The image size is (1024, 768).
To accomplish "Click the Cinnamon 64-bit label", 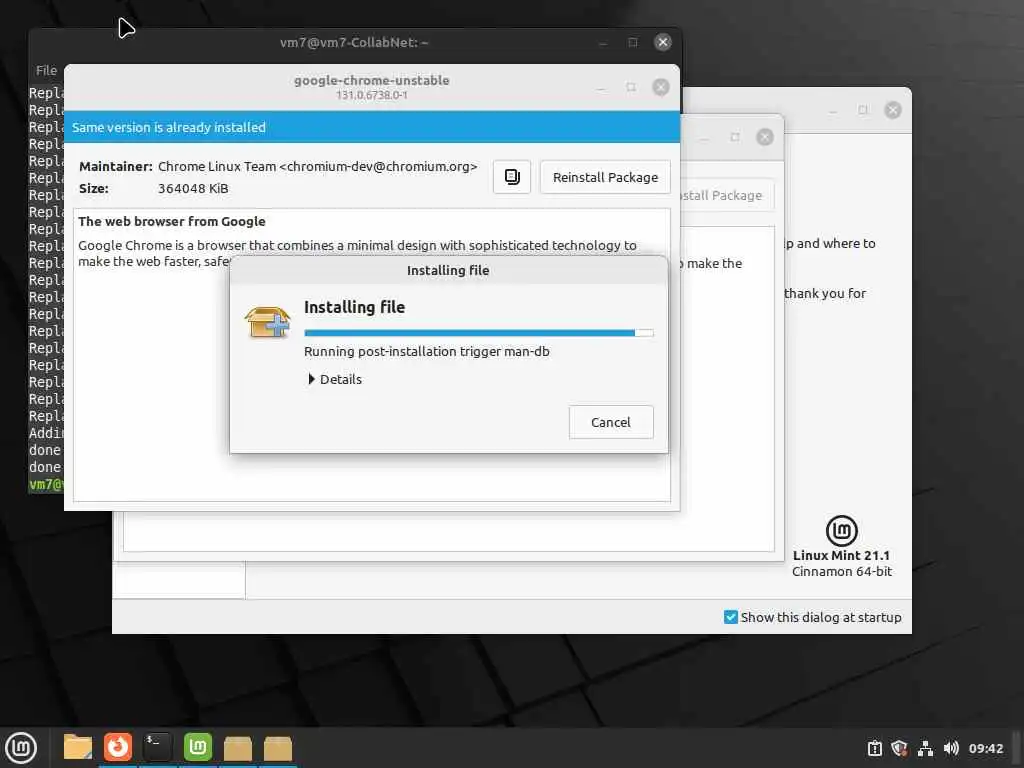I will coord(842,571).
